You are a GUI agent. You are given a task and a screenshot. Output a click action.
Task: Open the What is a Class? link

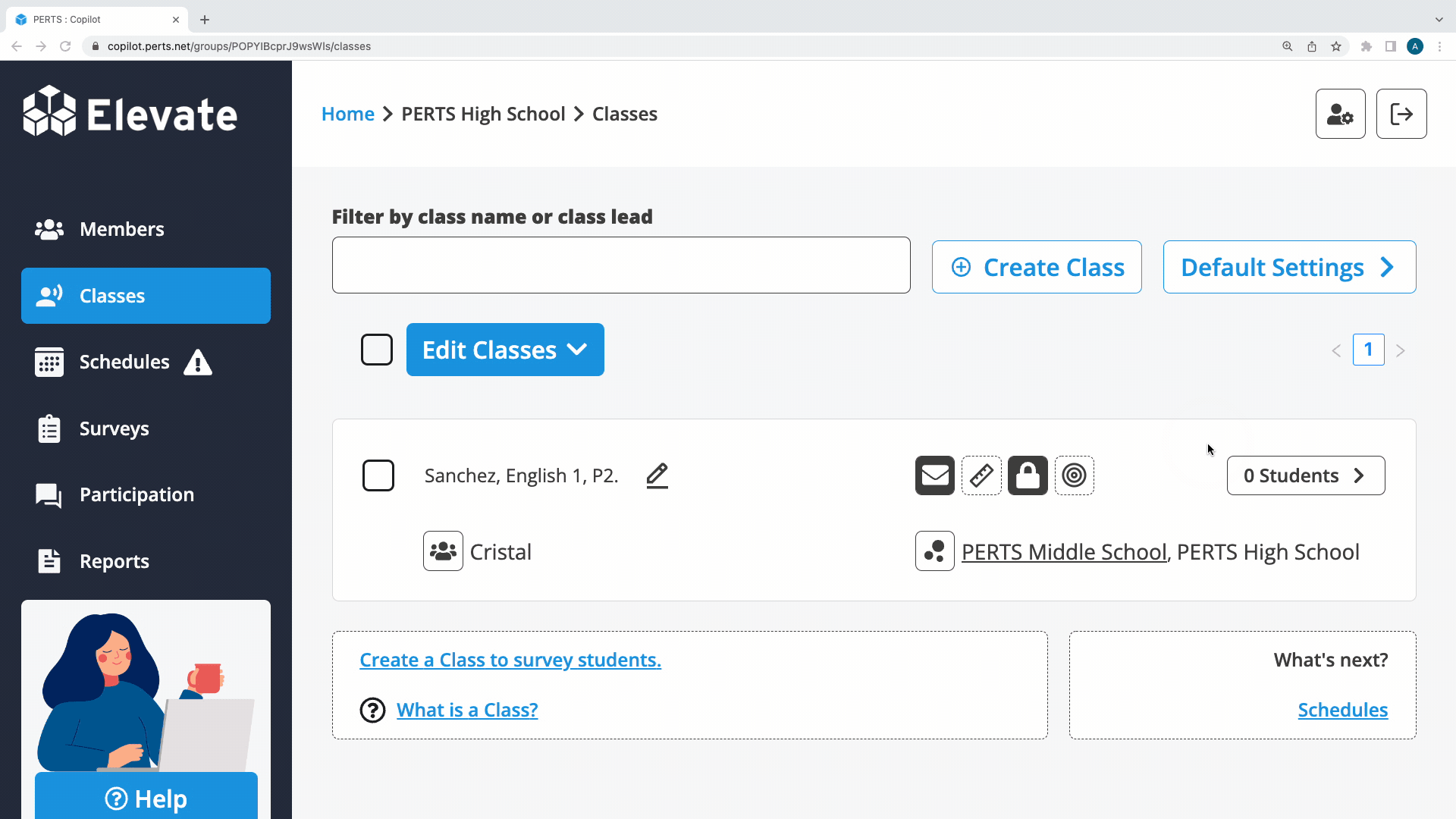[467, 710]
